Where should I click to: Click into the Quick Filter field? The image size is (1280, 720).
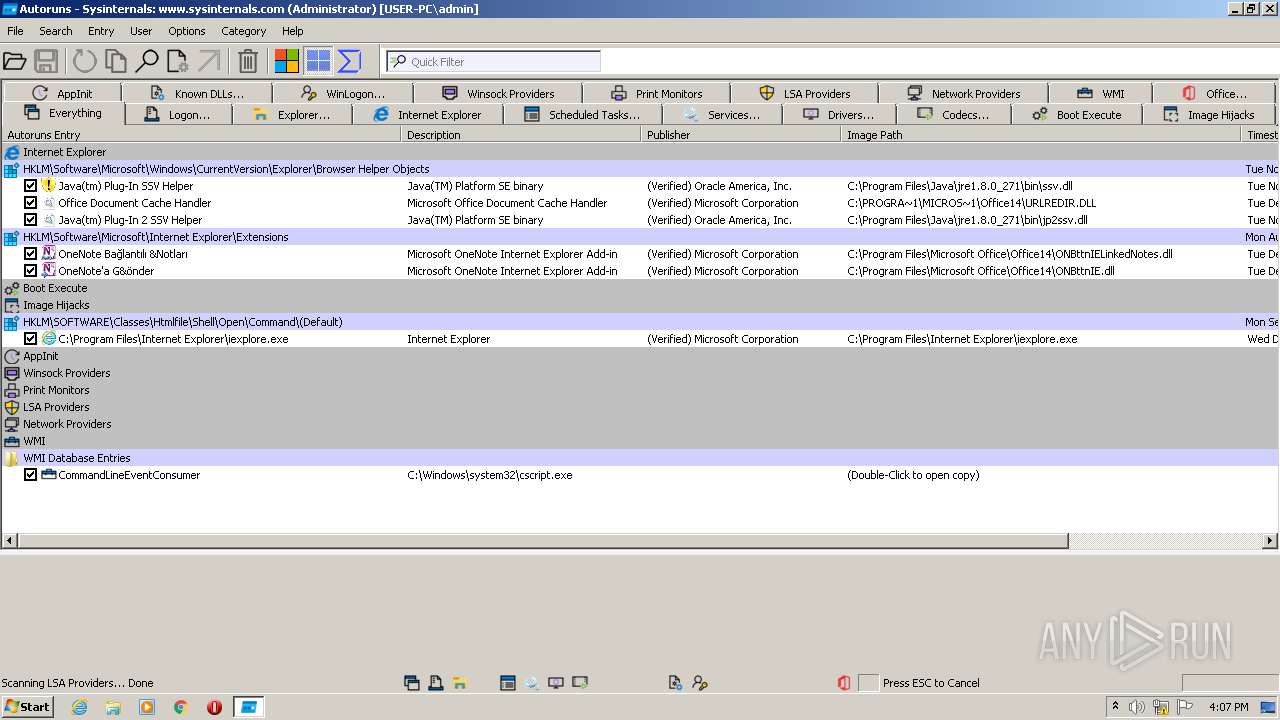pos(494,62)
